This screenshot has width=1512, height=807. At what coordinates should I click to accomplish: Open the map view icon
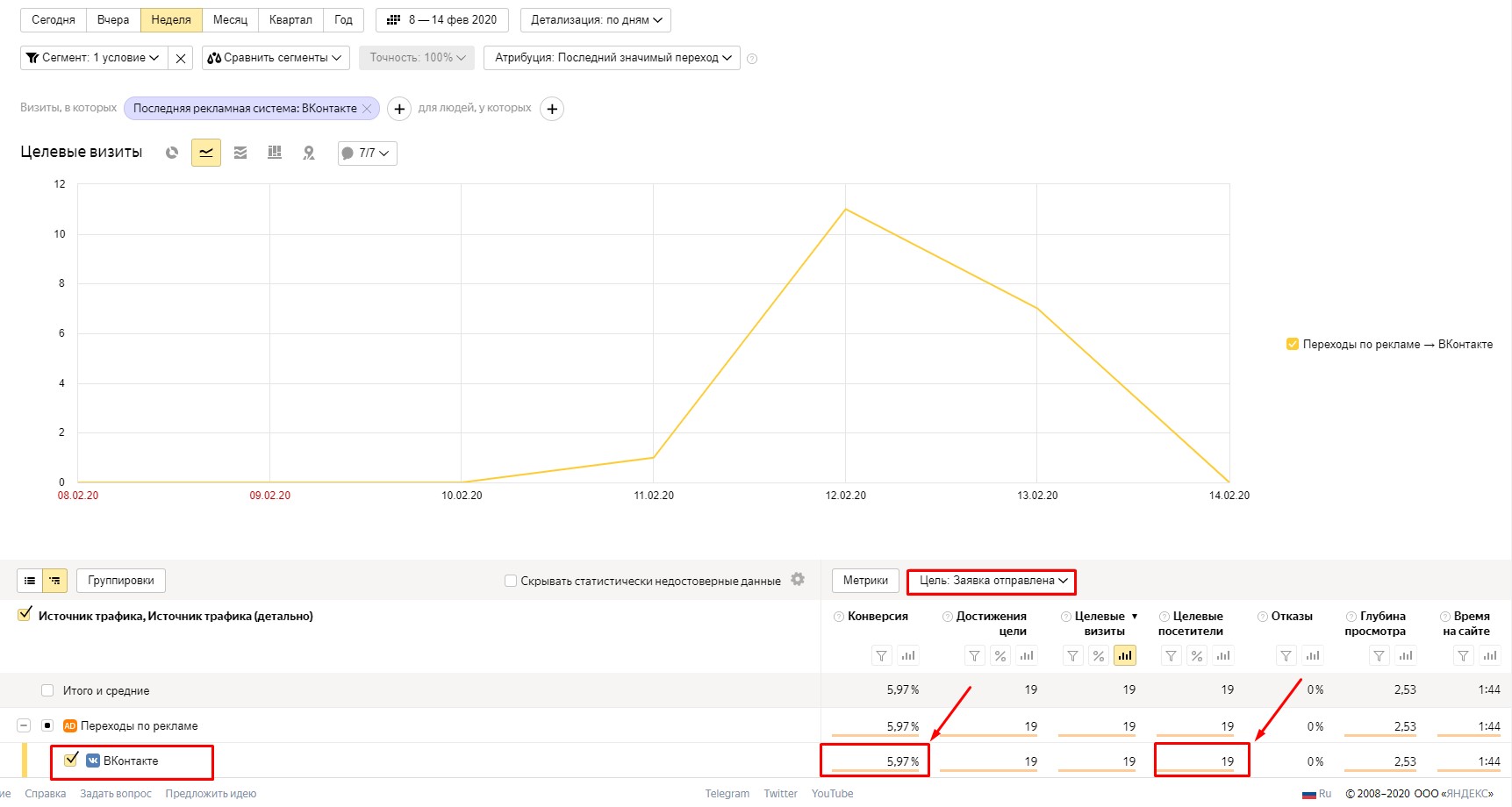tap(309, 153)
